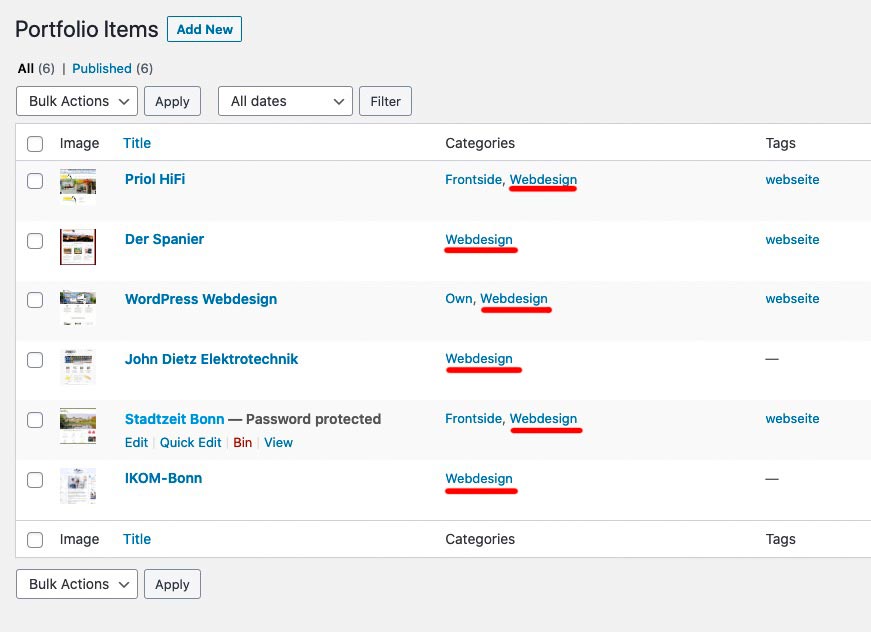Click Webdesign category in IKOM-Bonn row

[479, 478]
